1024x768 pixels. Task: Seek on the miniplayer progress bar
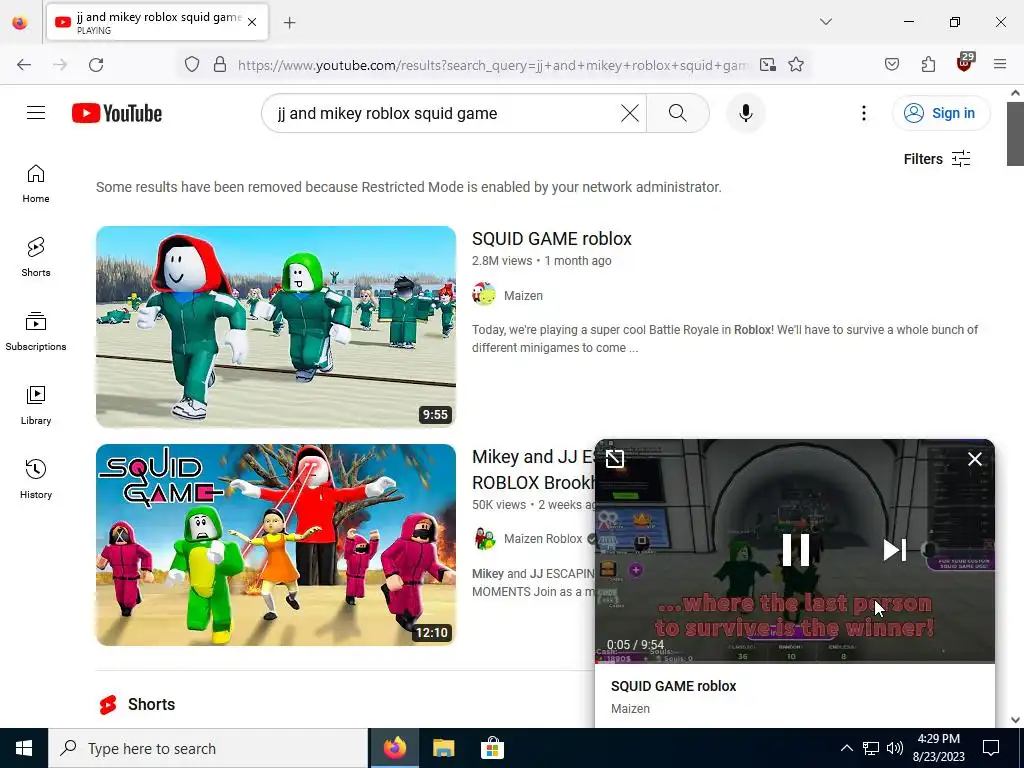point(795,662)
